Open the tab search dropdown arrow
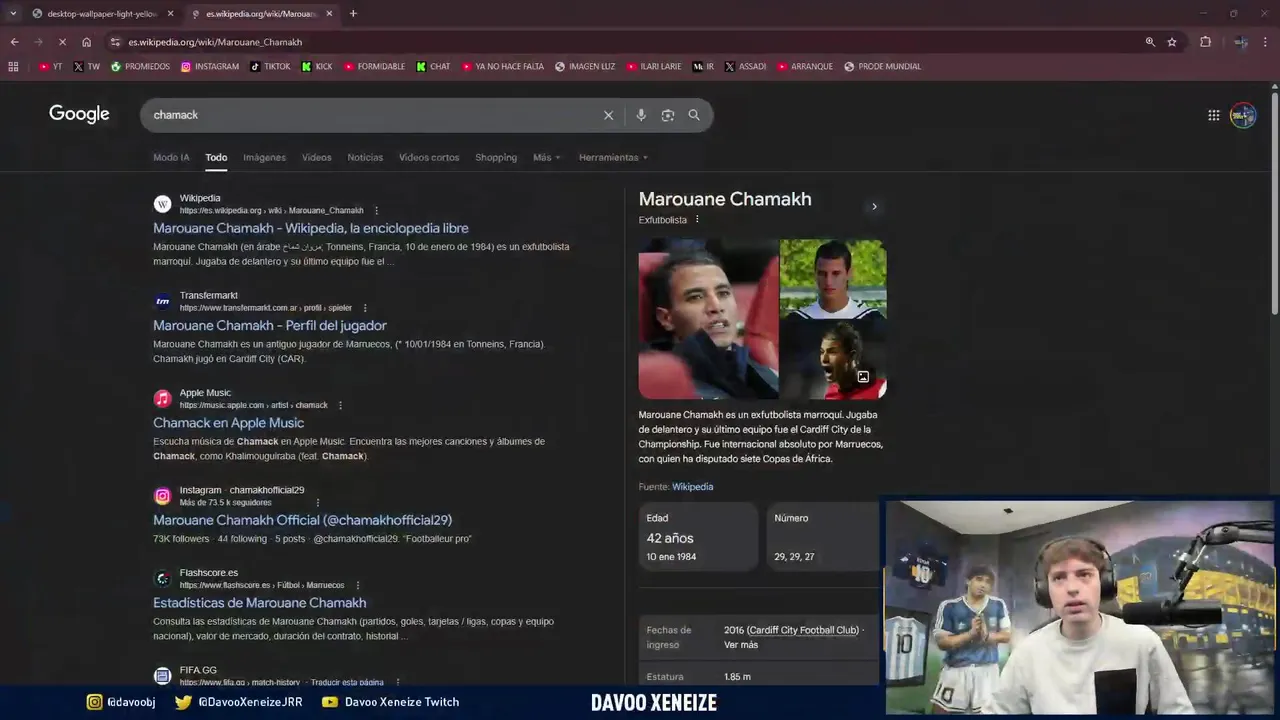Image resolution: width=1280 pixels, height=720 pixels. pos(12,13)
